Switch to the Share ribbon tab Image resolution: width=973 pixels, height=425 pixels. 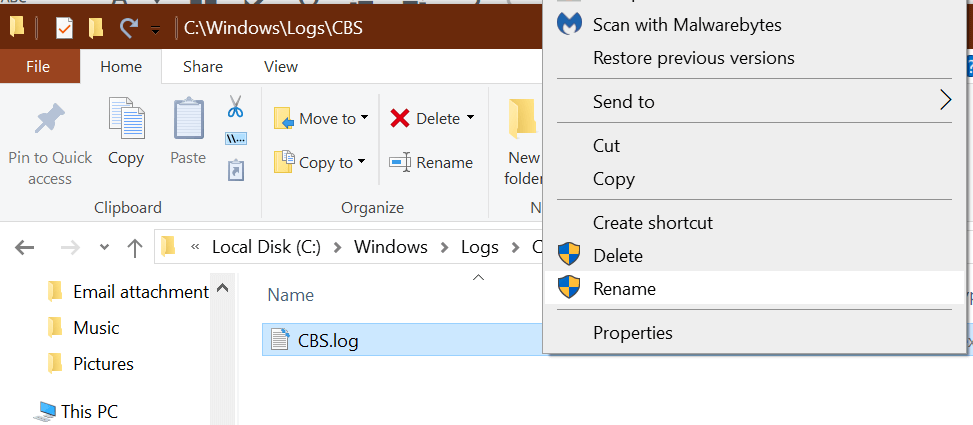tap(203, 66)
